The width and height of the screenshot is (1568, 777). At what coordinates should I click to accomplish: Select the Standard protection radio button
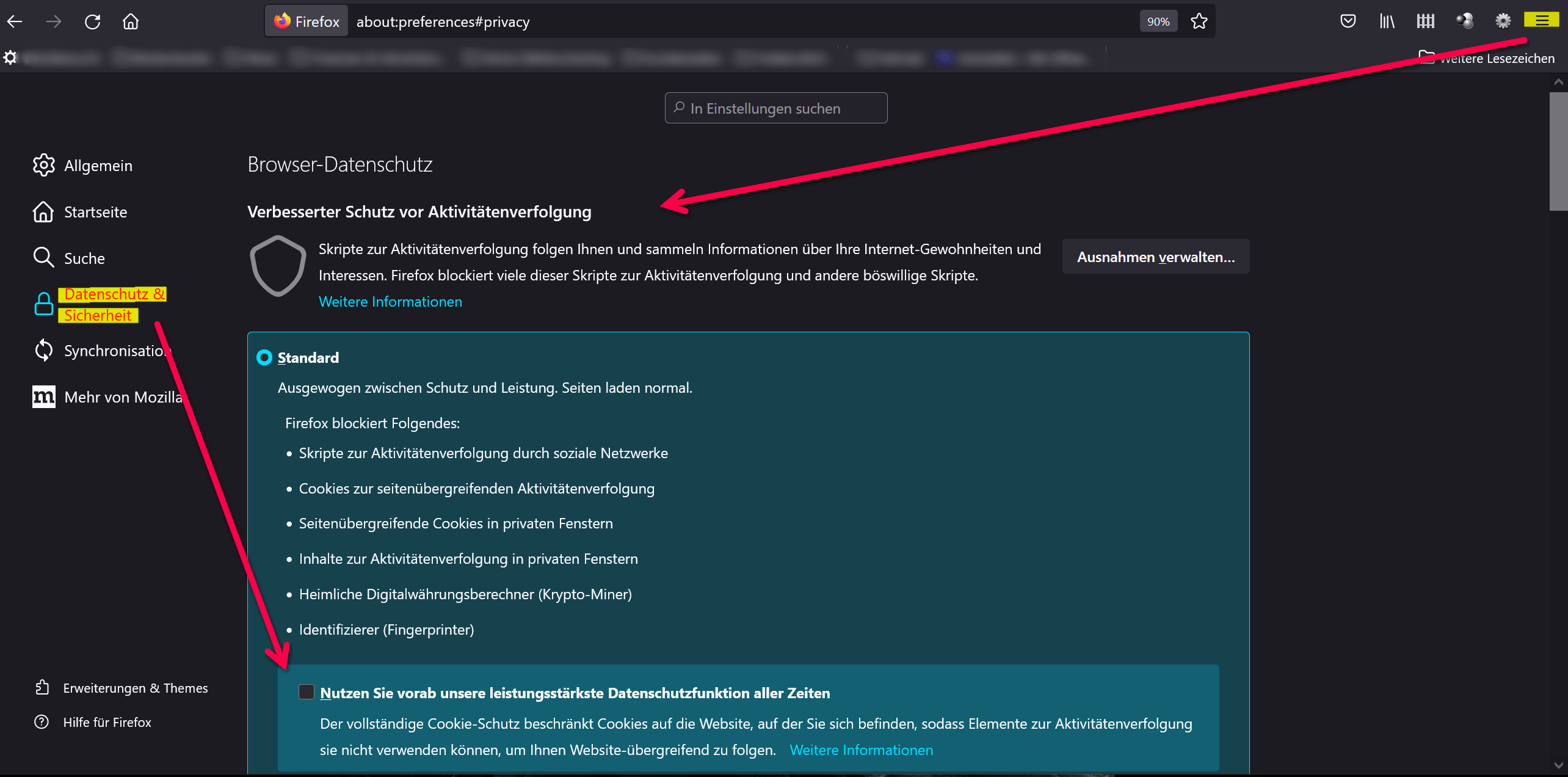(x=264, y=357)
